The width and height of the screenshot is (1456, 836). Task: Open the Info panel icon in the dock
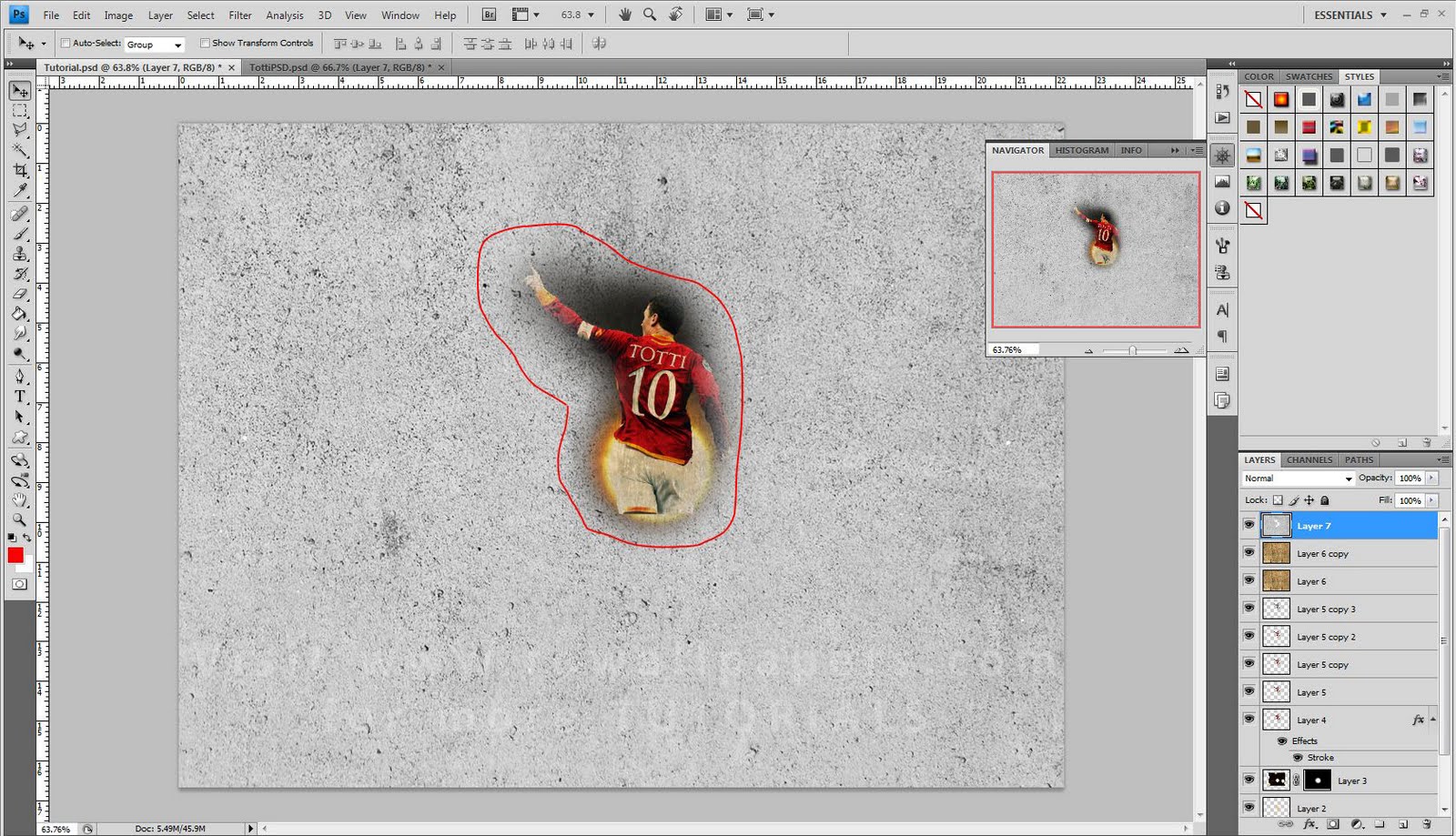pos(1222,208)
